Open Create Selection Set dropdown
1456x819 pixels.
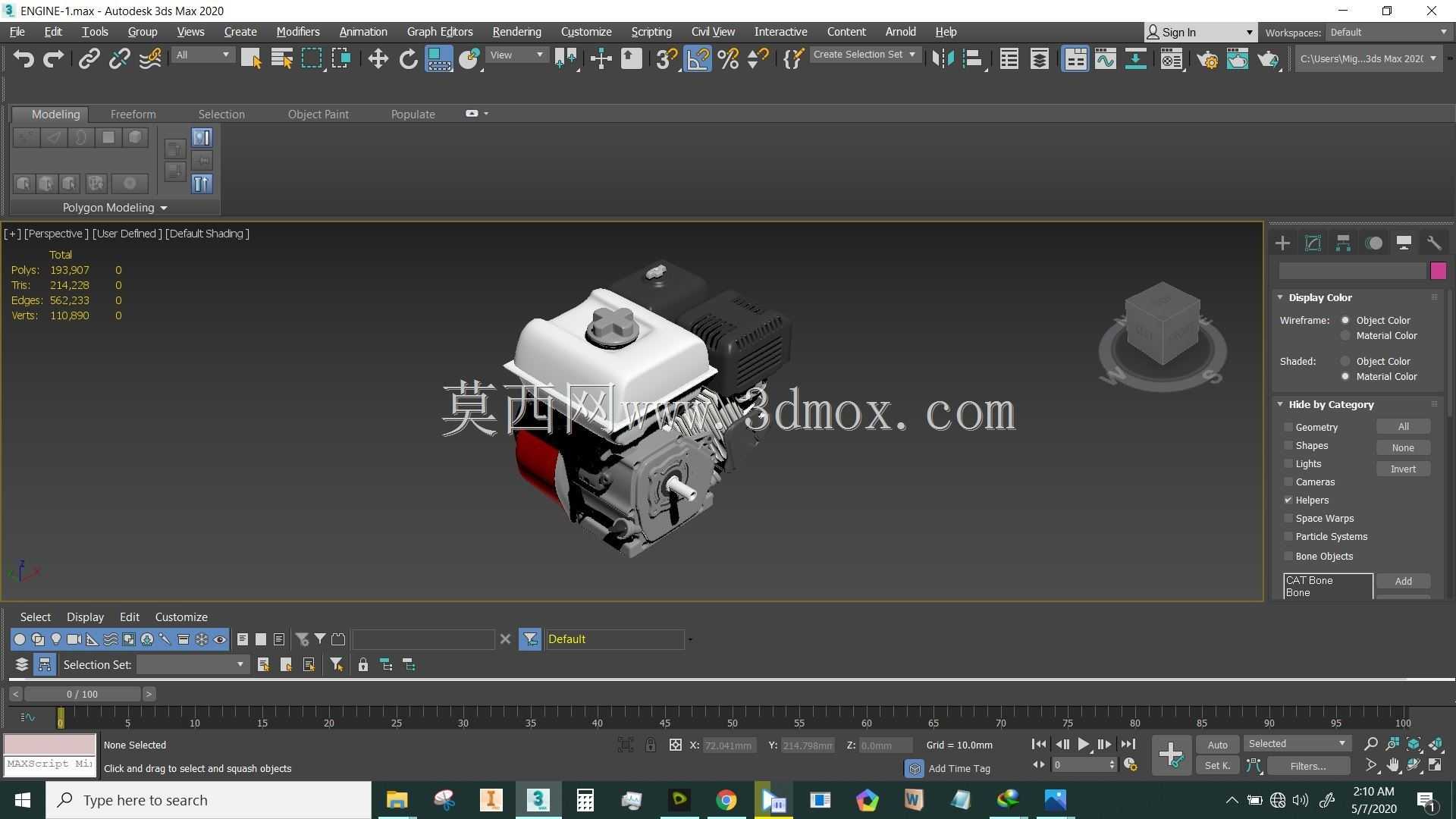point(864,55)
